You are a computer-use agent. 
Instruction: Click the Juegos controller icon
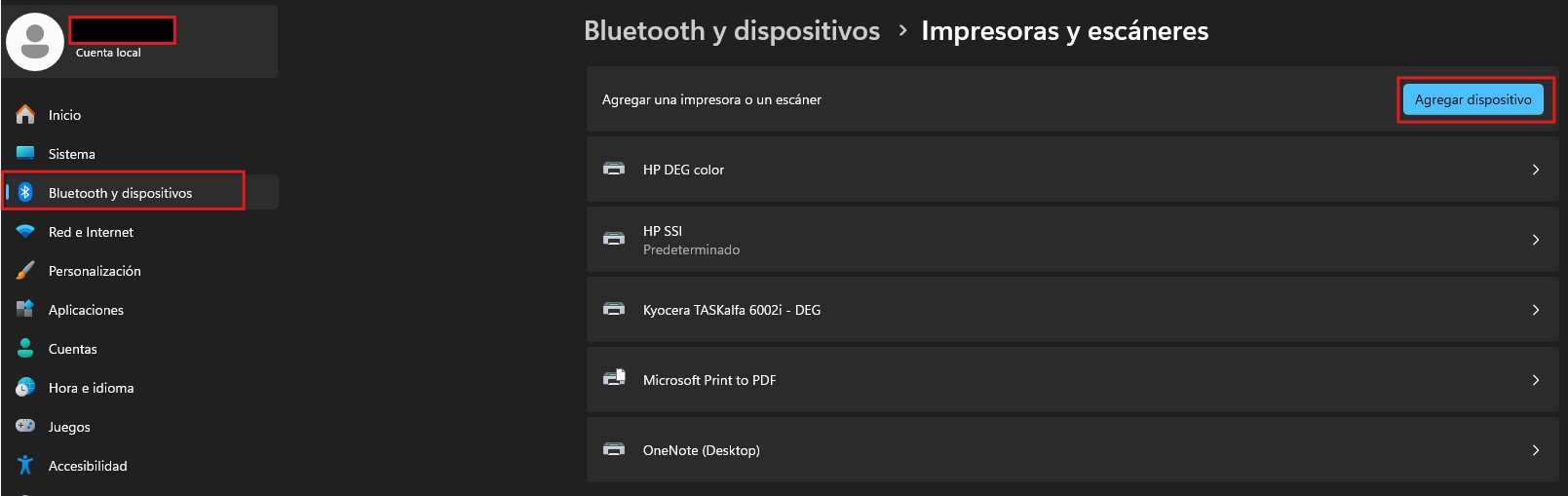(25, 426)
